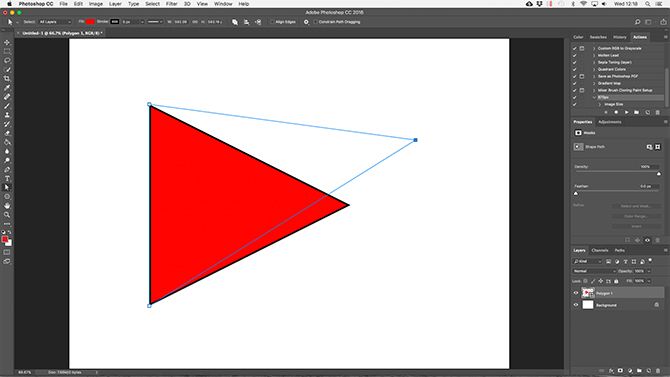Enable the Align Edges checkbox

[x=272, y=22]
